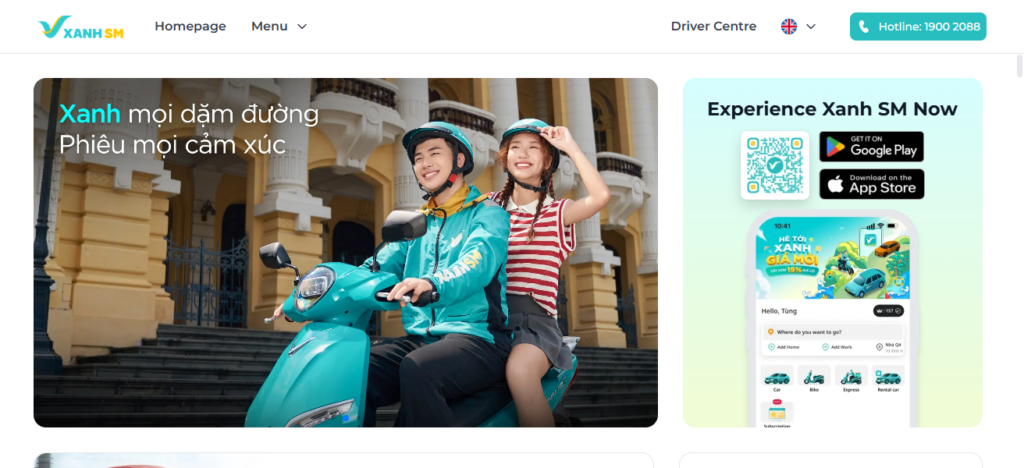
Task: Click the scooter hero banner image
Action: [x=345, y=253]
